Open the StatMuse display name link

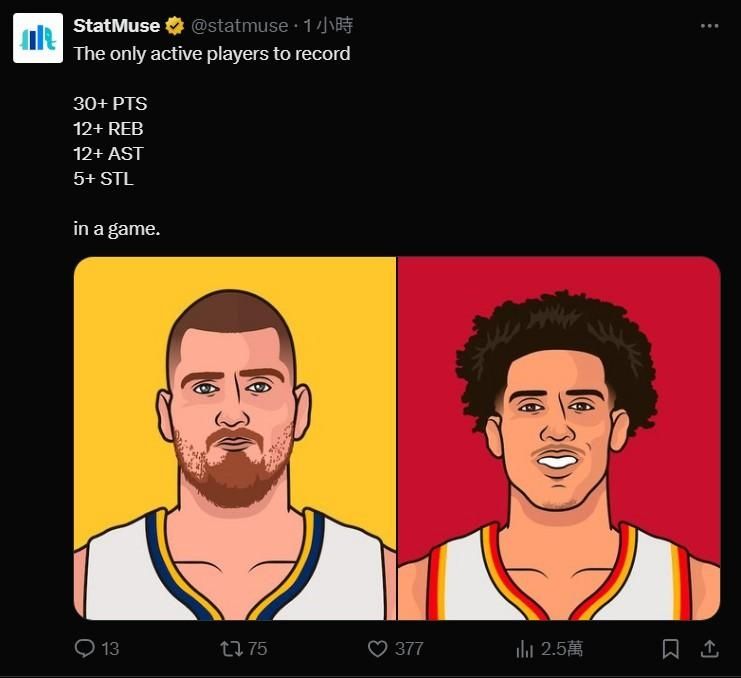116,26
